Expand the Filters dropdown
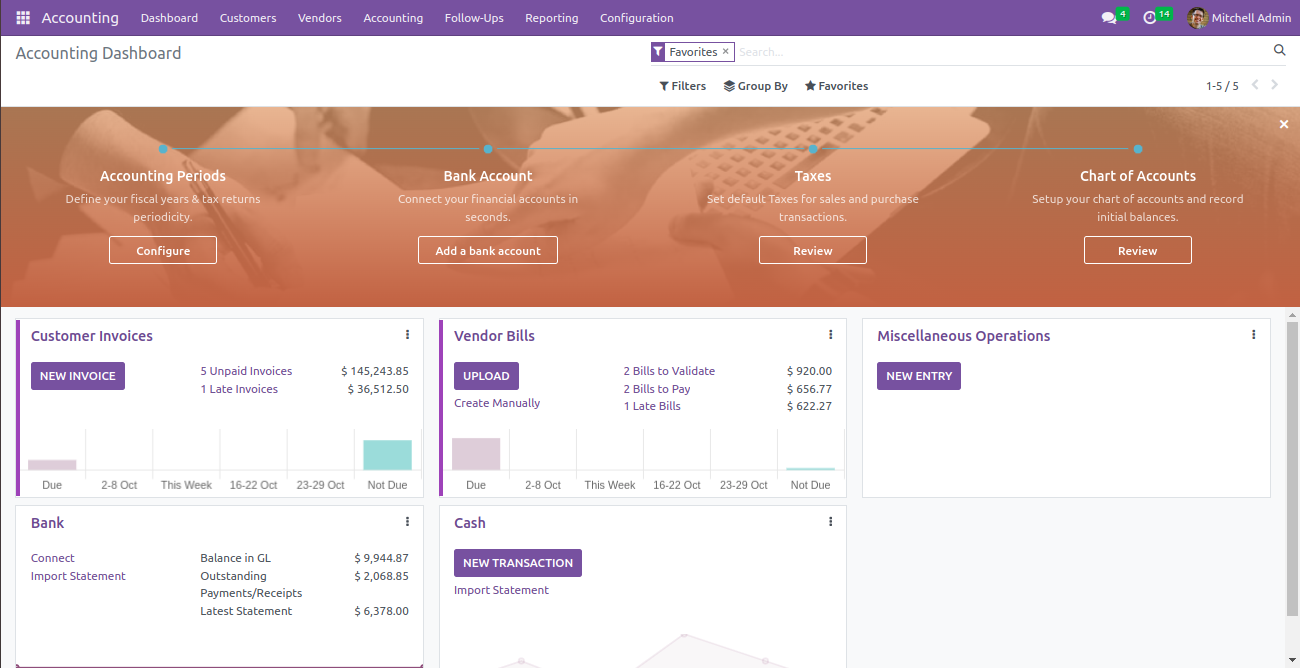 [x=683, y=86]
